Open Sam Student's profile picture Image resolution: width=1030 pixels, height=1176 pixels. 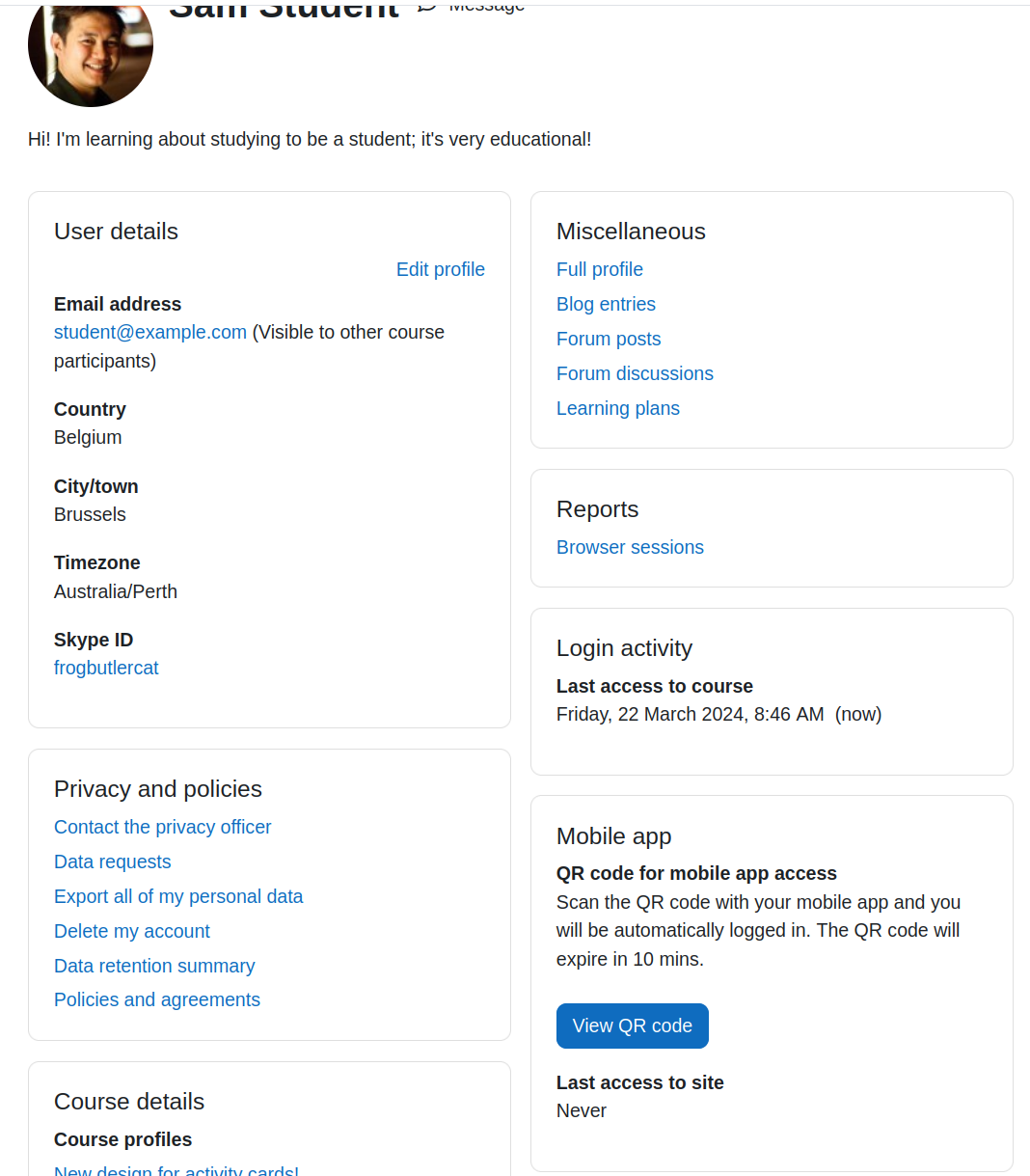(91, 53)
